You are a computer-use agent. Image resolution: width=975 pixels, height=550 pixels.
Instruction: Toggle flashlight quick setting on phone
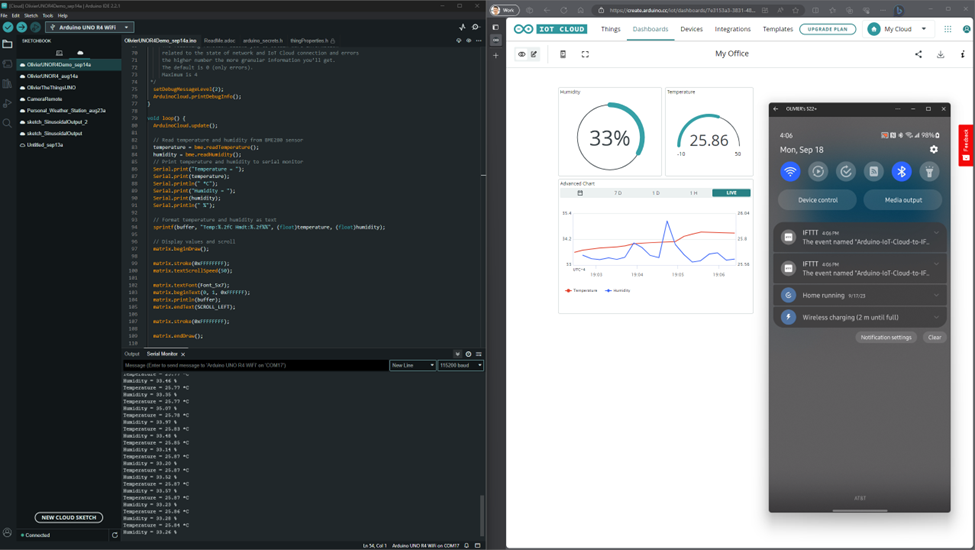pos(929,172)
